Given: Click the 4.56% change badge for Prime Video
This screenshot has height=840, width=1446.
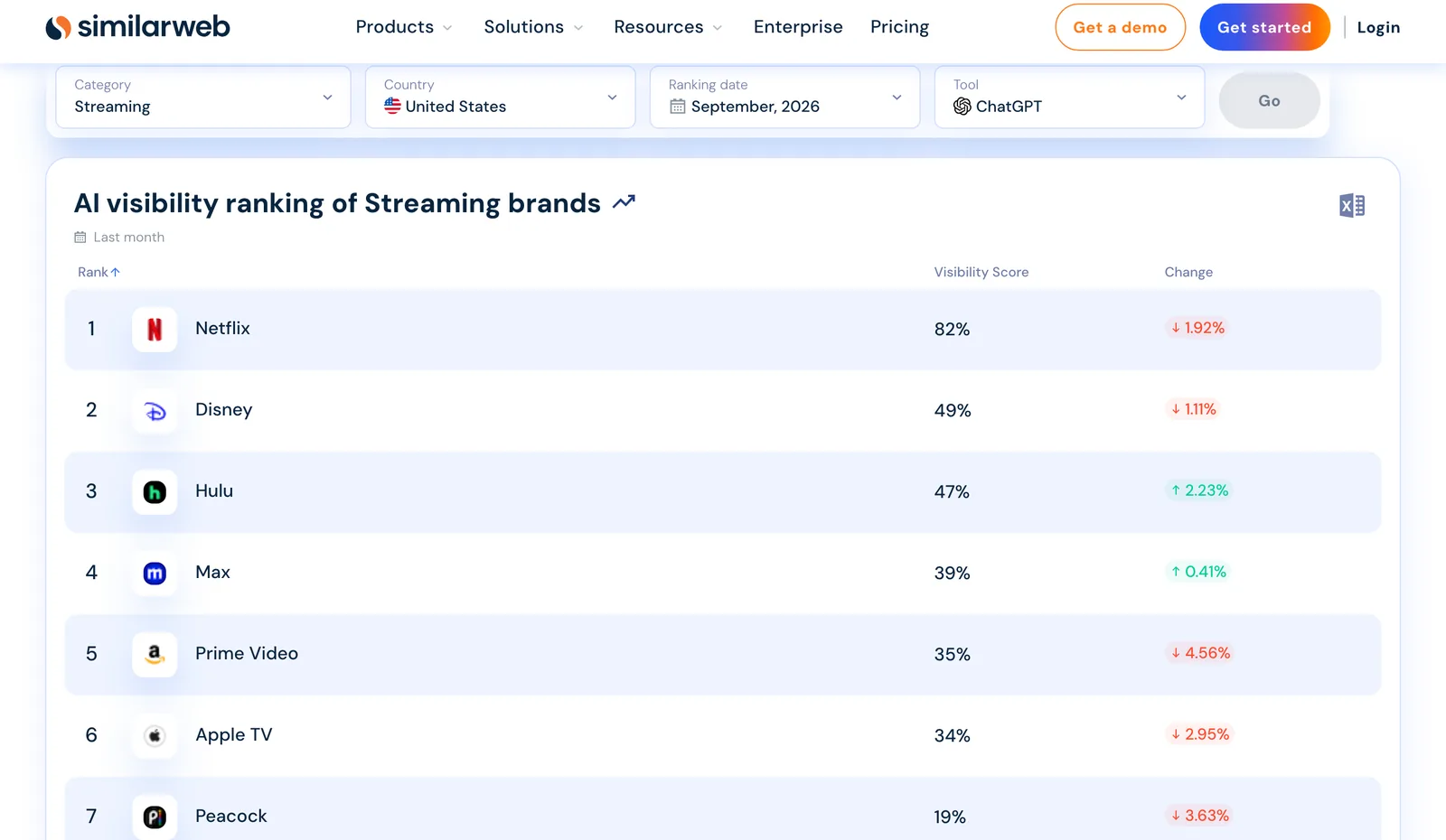Looking at the screenshot, I should (1200, 653).
